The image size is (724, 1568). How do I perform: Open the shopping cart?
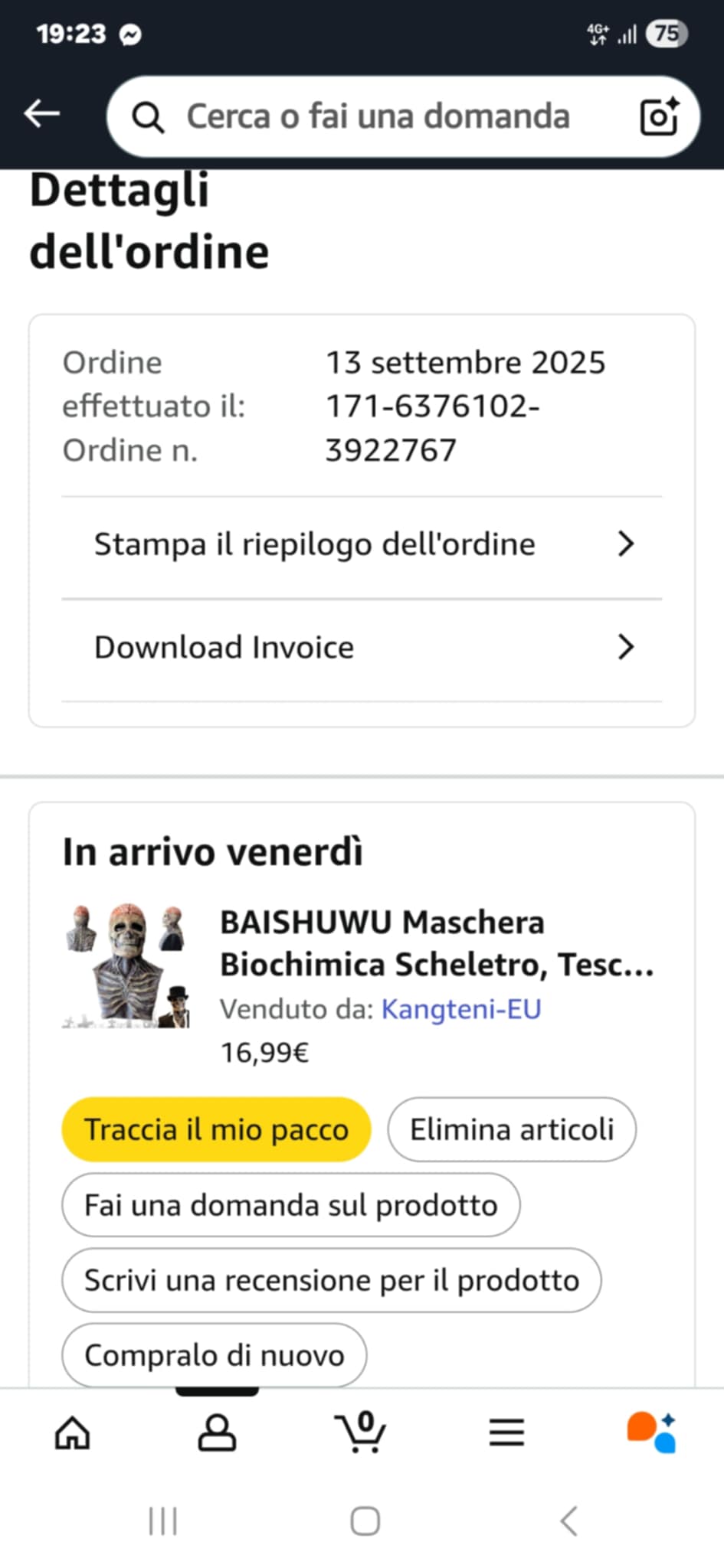pyautogui.click(x=361, y=1432)
